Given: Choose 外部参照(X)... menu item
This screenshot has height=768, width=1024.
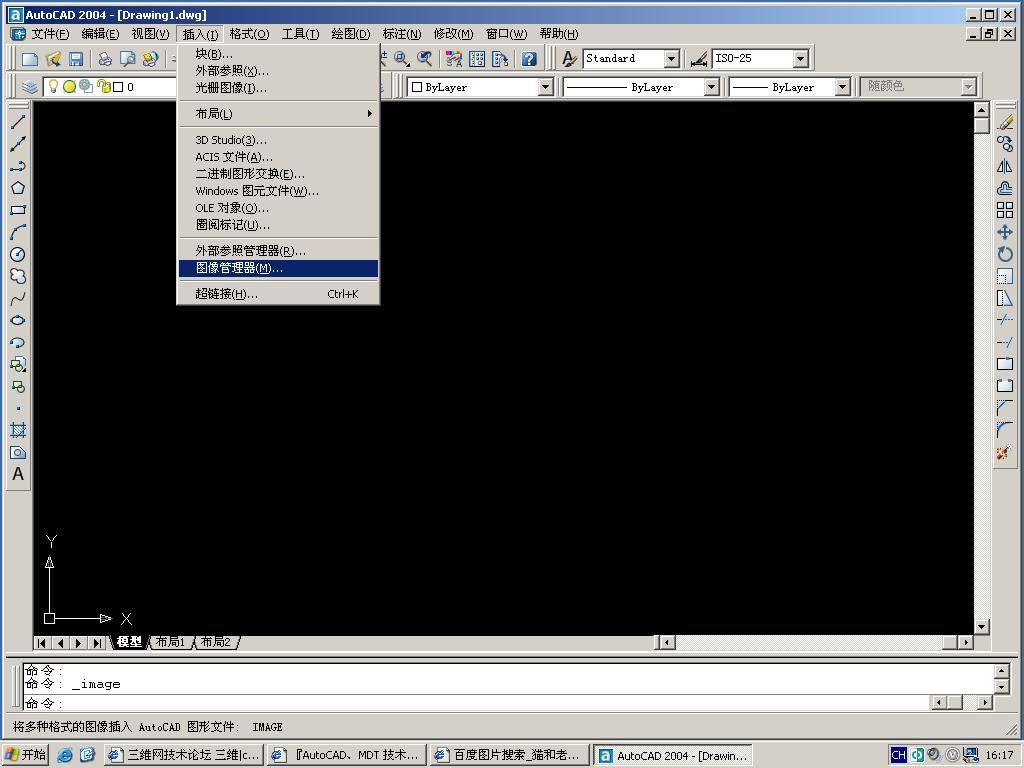Looking at the screenshot, I should pos(278,71).
